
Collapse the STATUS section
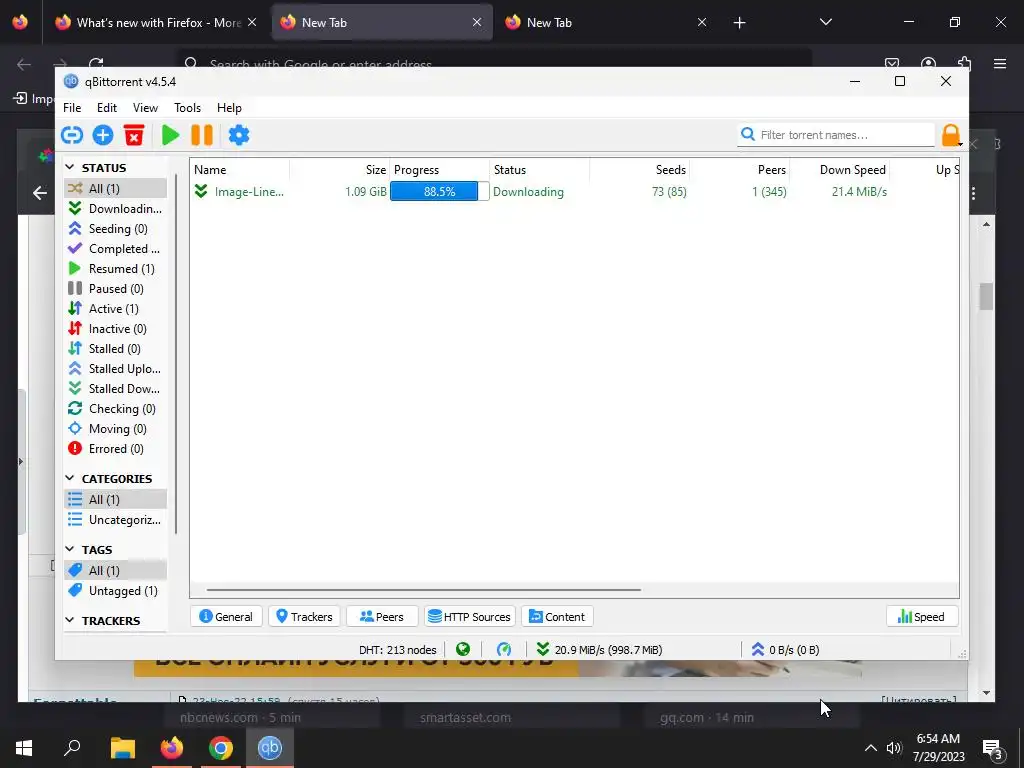pos(70,168)
